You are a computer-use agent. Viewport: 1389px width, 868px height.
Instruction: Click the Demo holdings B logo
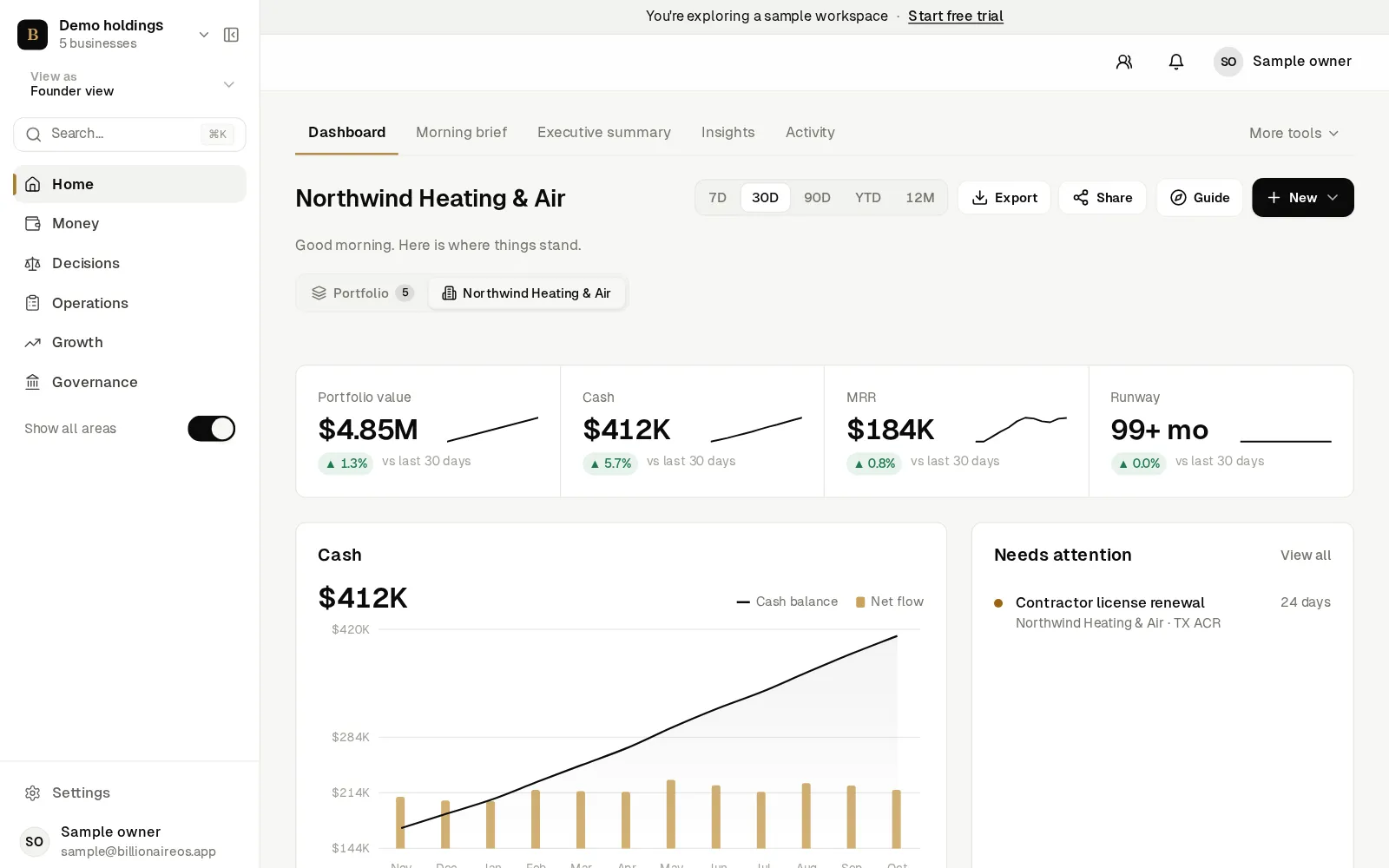tap(33, 35)
